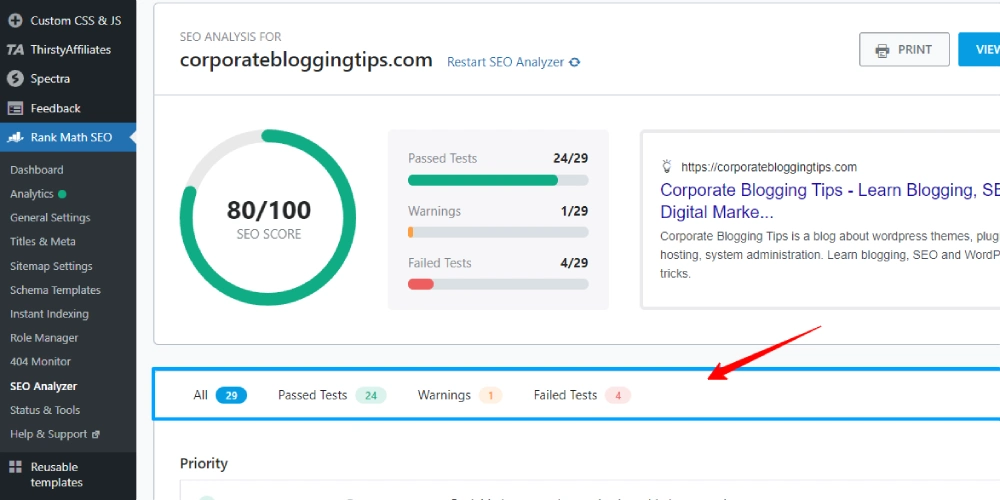1000x500 pixels.
Task: Click the blue VIEW button
Action: point(979,50)
